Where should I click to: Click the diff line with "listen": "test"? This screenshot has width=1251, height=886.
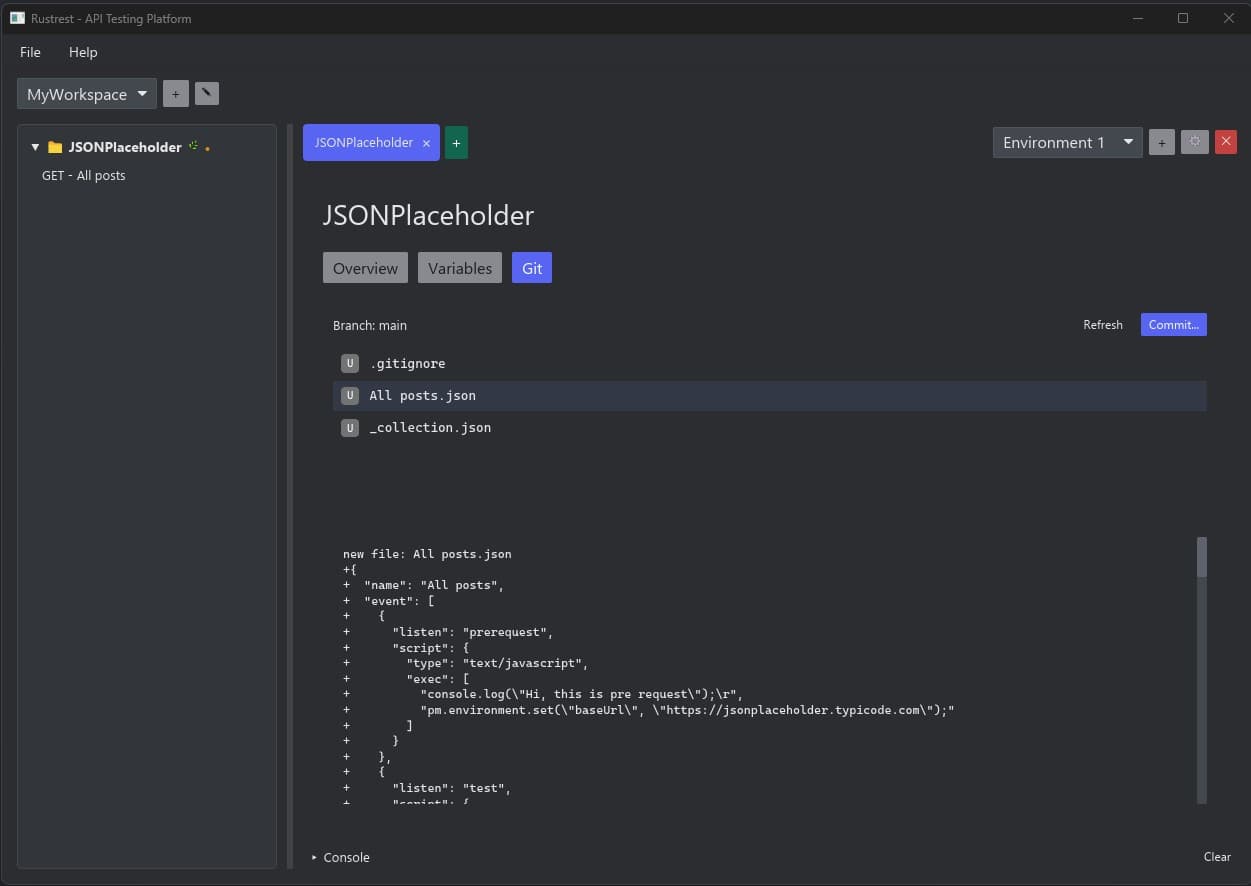click(427, 788)
